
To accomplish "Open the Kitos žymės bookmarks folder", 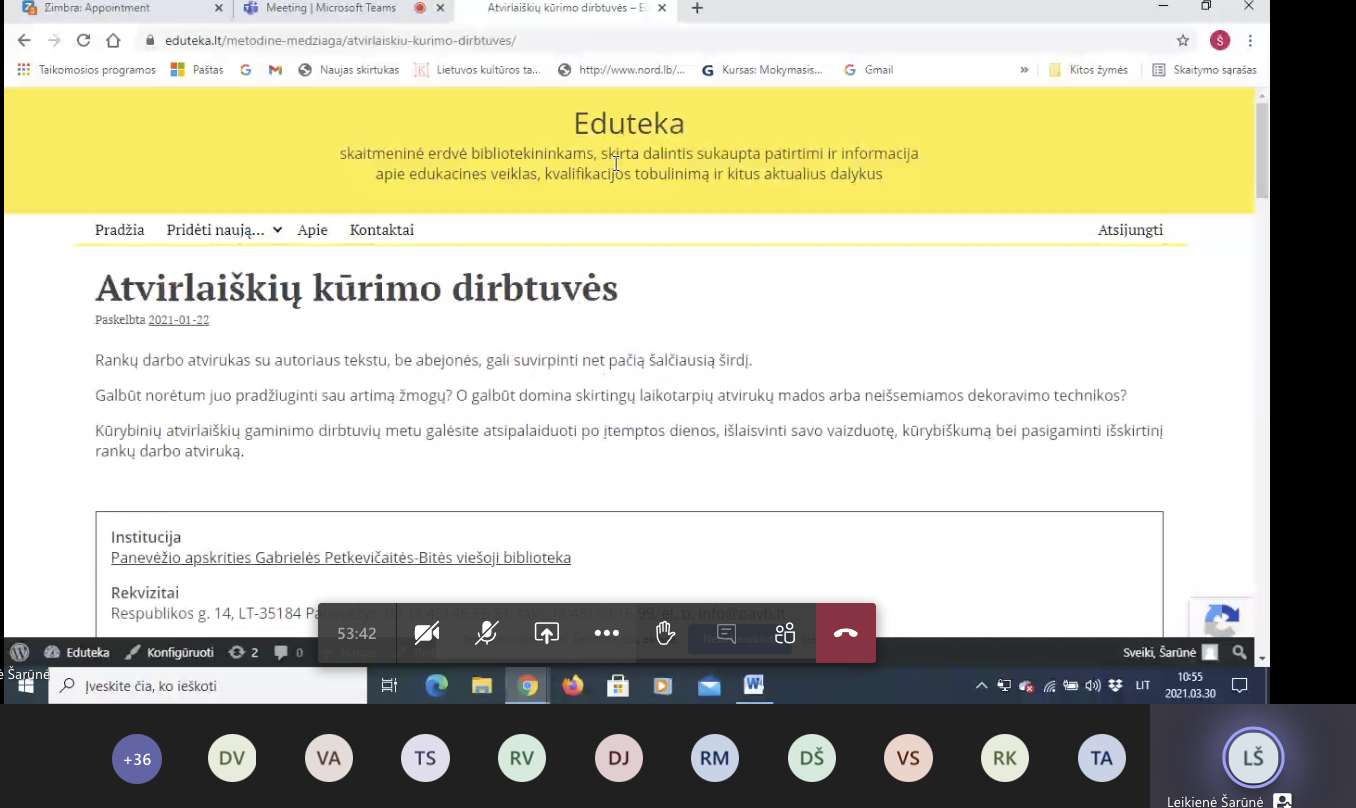I will [x=1088, y=70].
